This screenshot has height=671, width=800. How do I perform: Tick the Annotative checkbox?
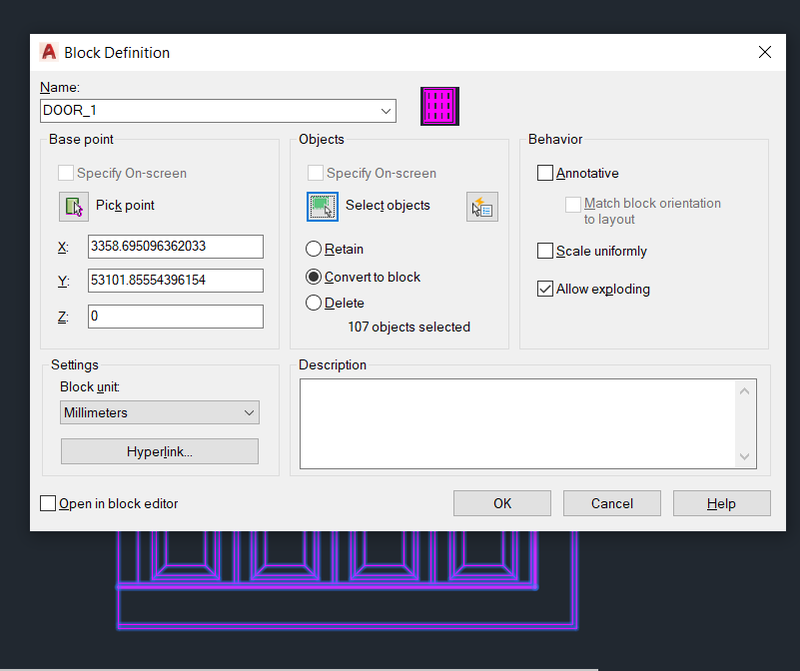click(545, 173)
